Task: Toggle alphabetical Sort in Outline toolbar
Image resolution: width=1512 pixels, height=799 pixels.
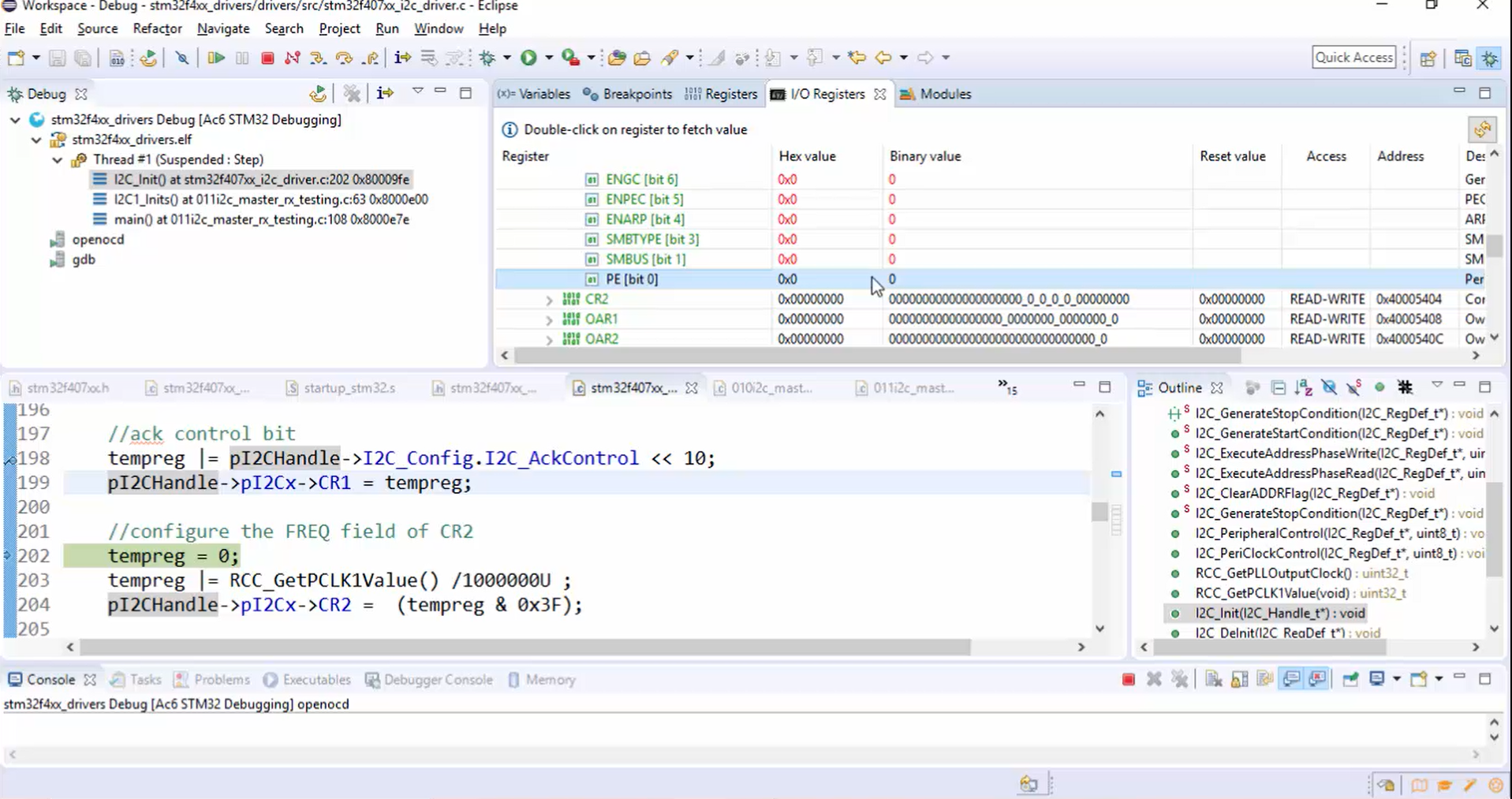Action: point(1303,387)
